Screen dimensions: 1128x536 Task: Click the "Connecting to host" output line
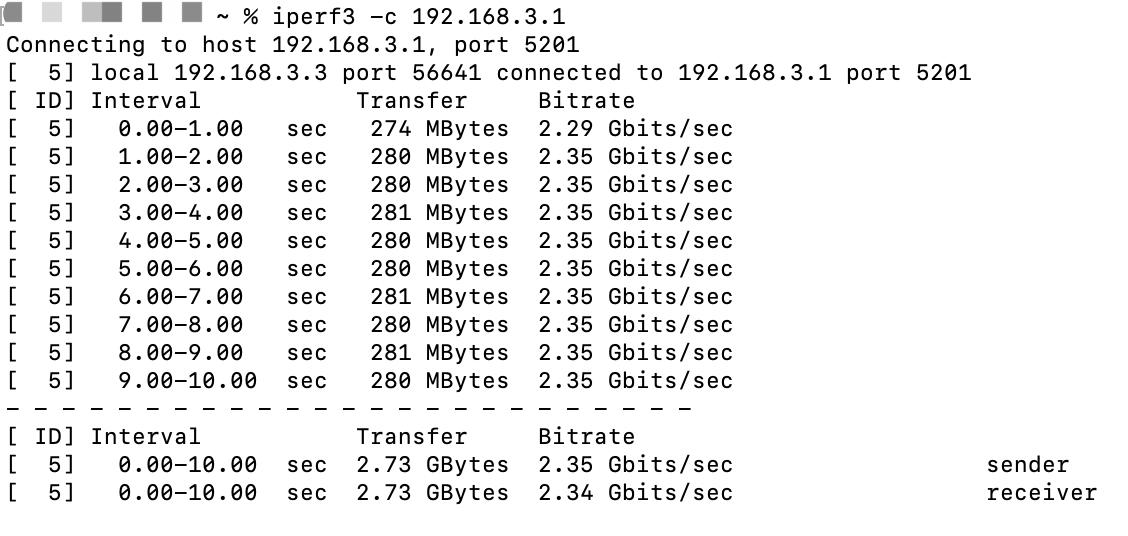pyautogui.click(x=292, y=45)
